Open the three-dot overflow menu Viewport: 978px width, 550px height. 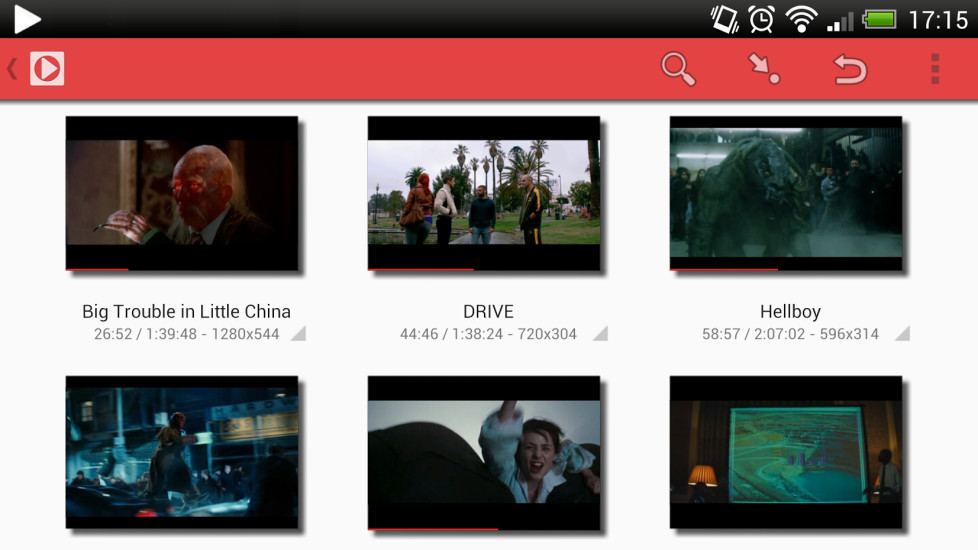(935, 69)
